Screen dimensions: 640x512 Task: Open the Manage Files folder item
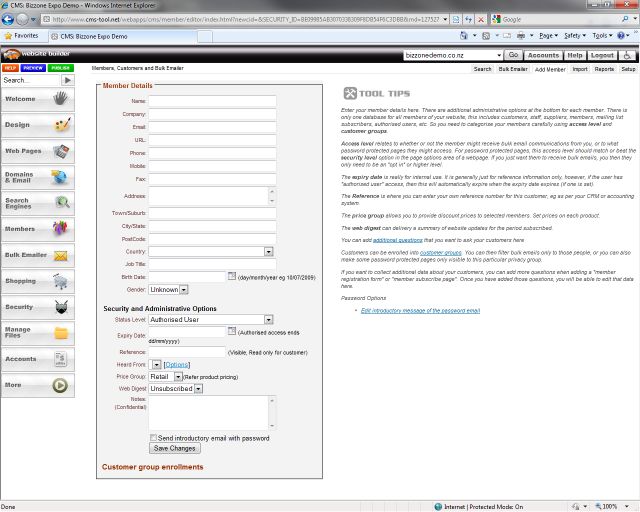tap(37, 333)
